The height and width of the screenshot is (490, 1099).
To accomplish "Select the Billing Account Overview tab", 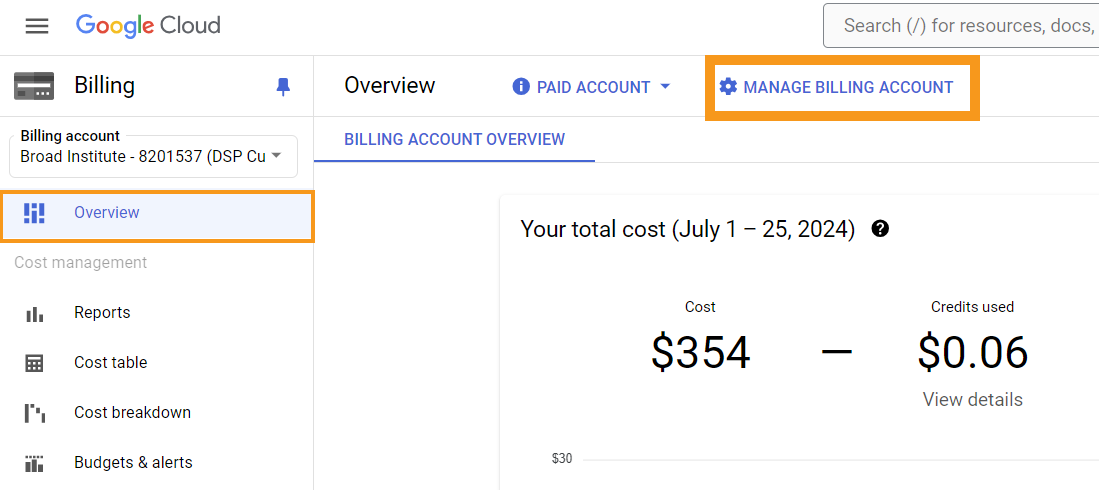I will click(x=454, y=139).
